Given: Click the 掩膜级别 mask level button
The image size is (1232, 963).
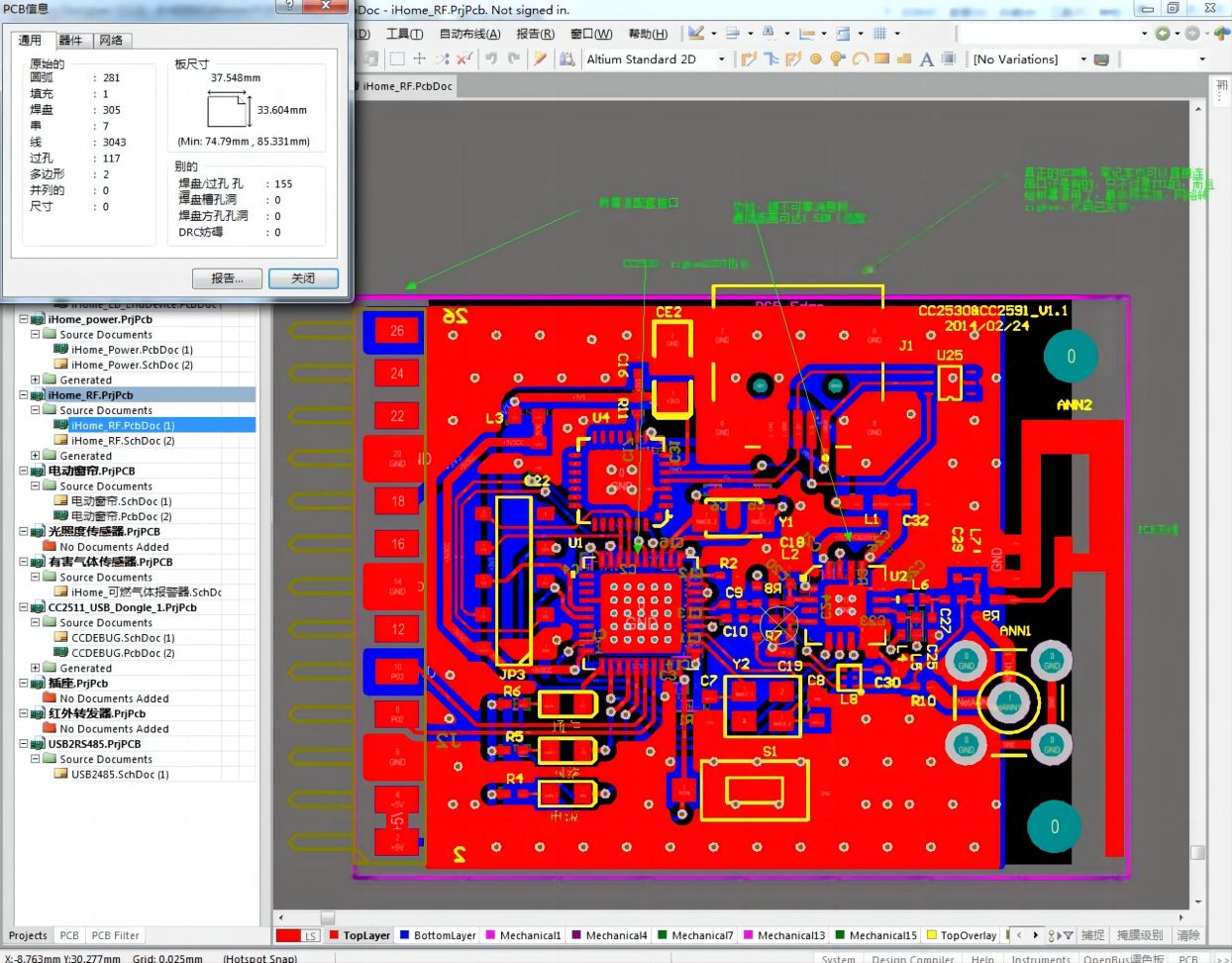Looking at the screenshot, I should 1140,934.
